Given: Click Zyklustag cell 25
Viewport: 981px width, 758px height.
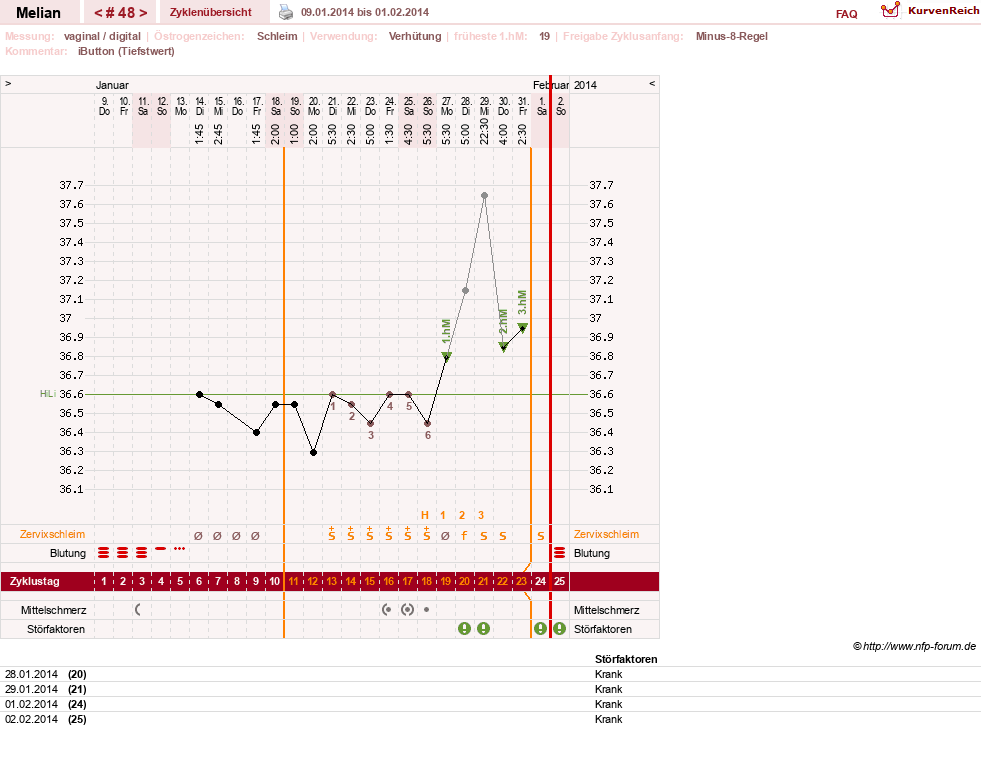Looking at the screenshot, I should pos(559,581).
